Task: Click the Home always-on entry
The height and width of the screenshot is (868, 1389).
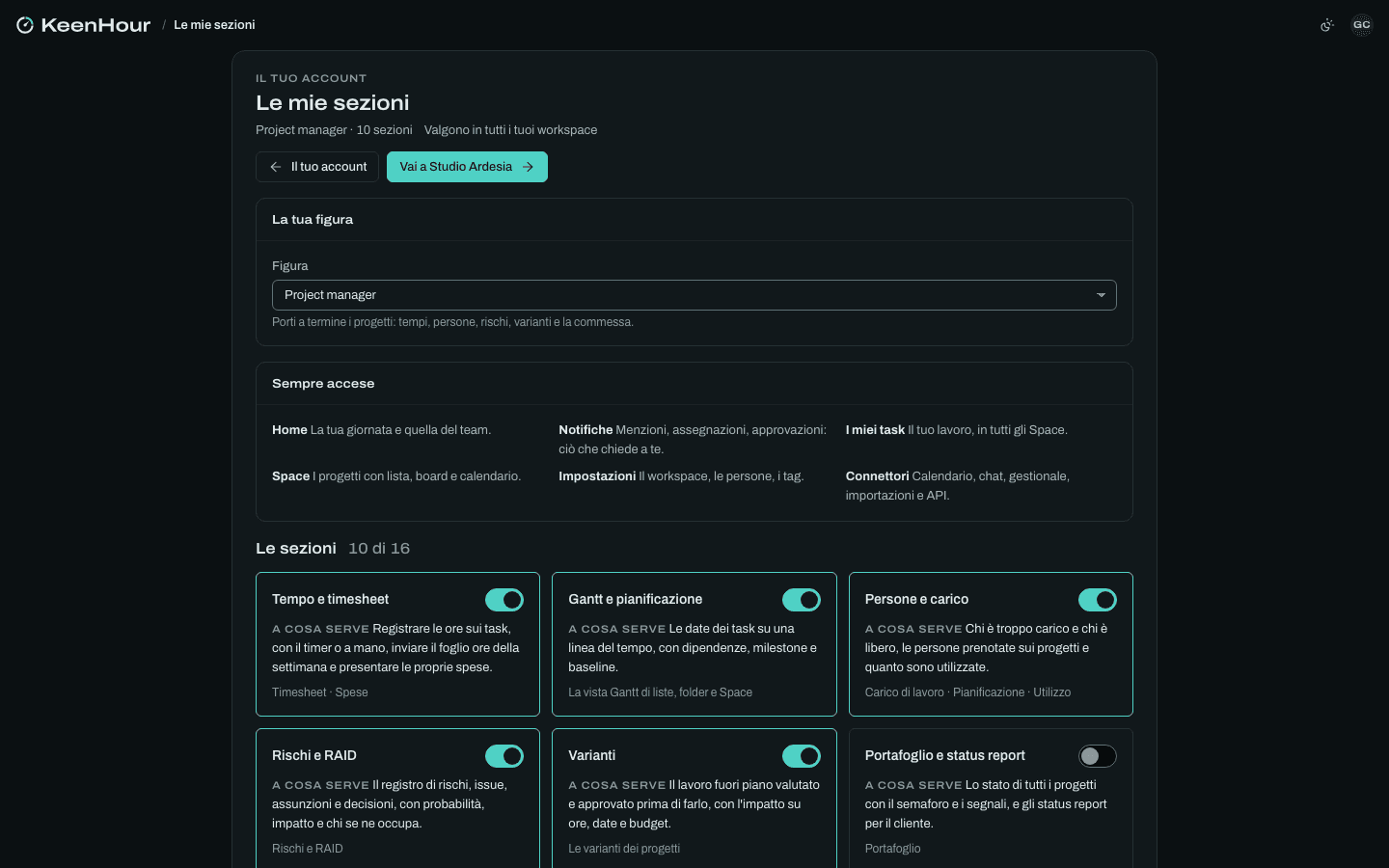Action: pos(381,430)
